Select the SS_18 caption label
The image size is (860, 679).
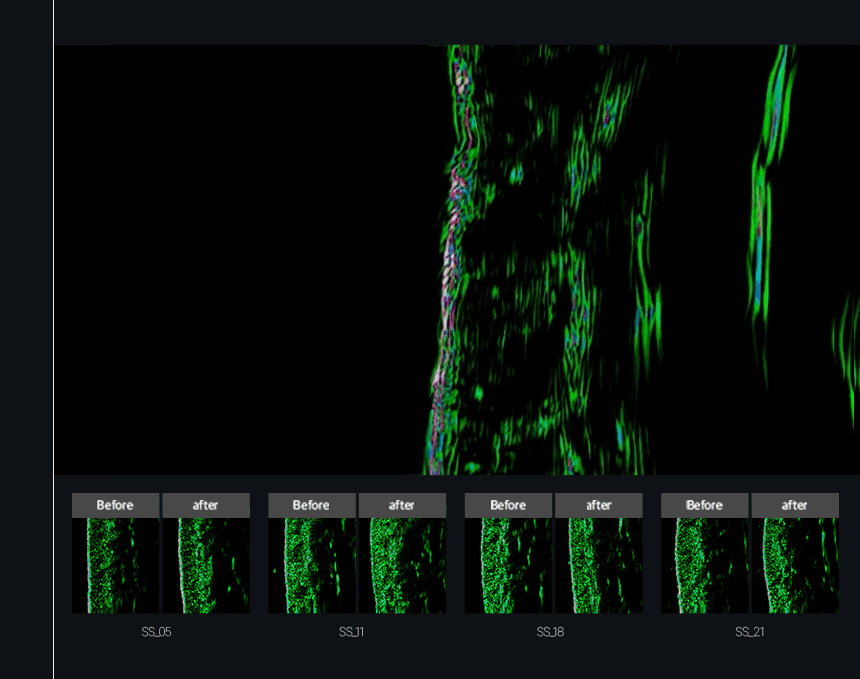click(550, 632)
